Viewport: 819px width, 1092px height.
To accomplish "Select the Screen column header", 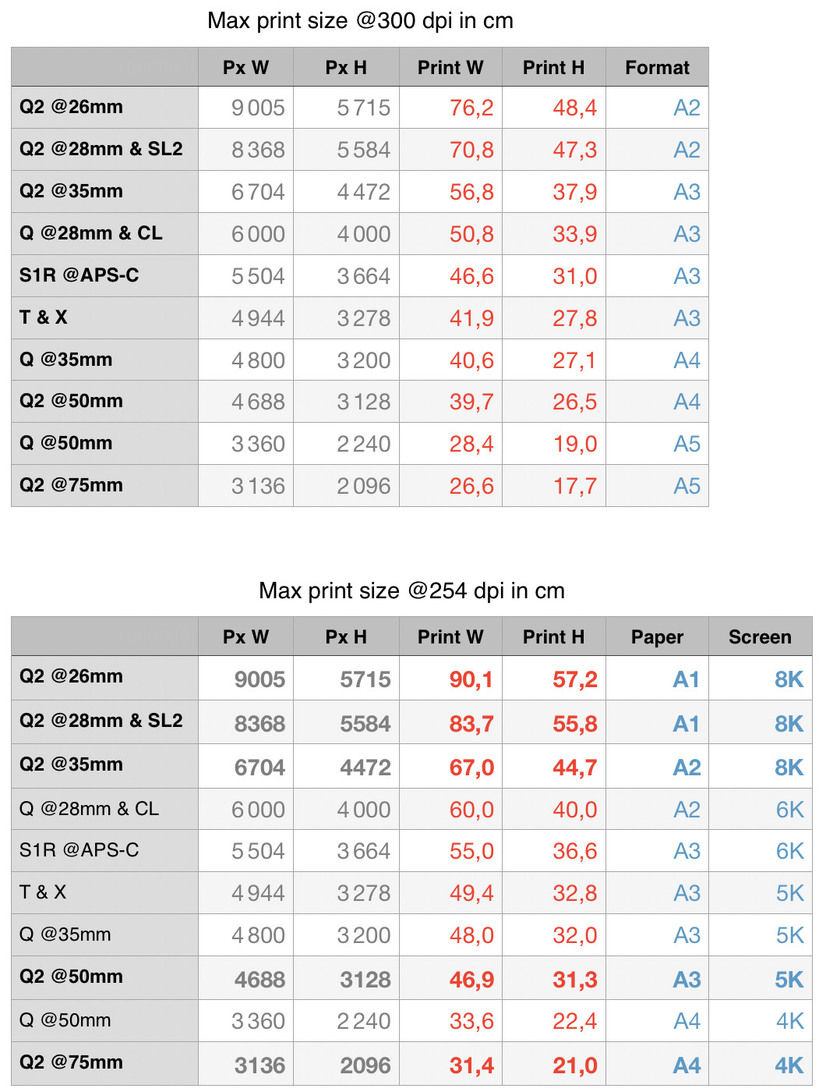I will 759,637.
